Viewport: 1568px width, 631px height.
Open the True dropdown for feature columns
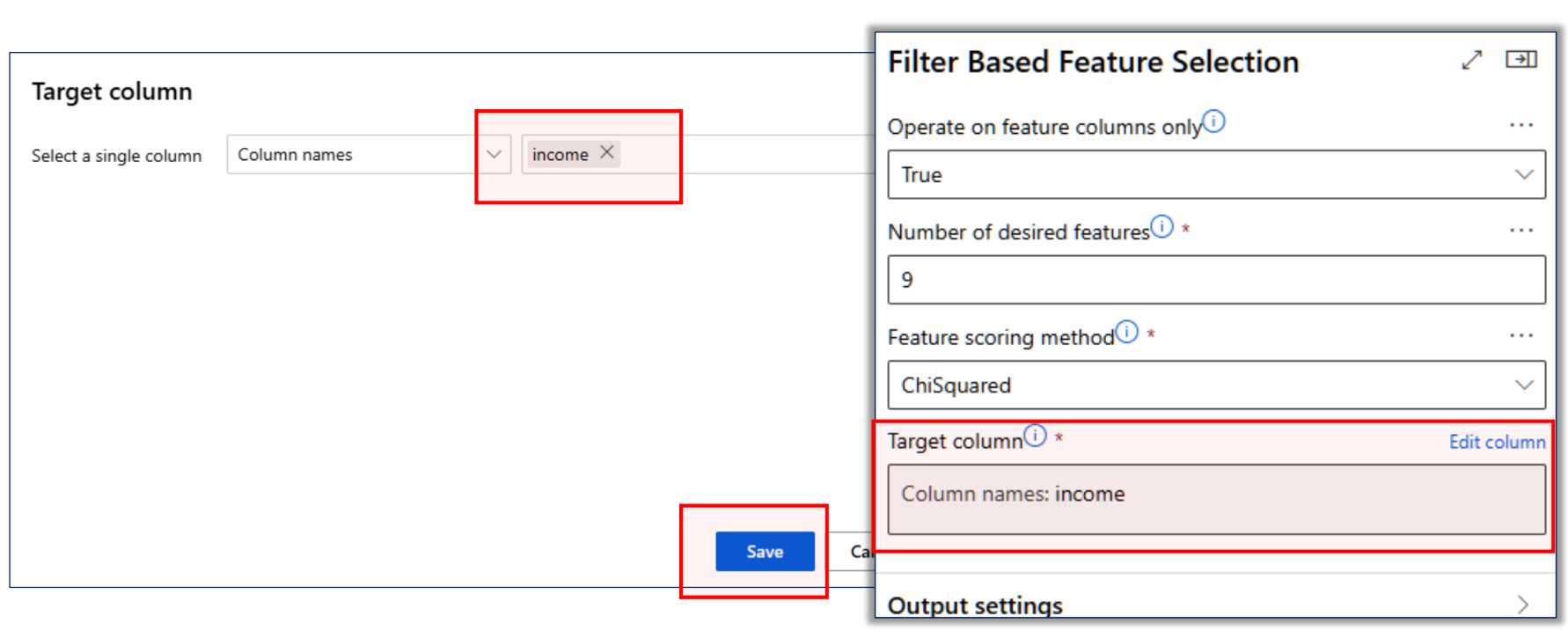pyautogui.click(x=1216, y=174)
